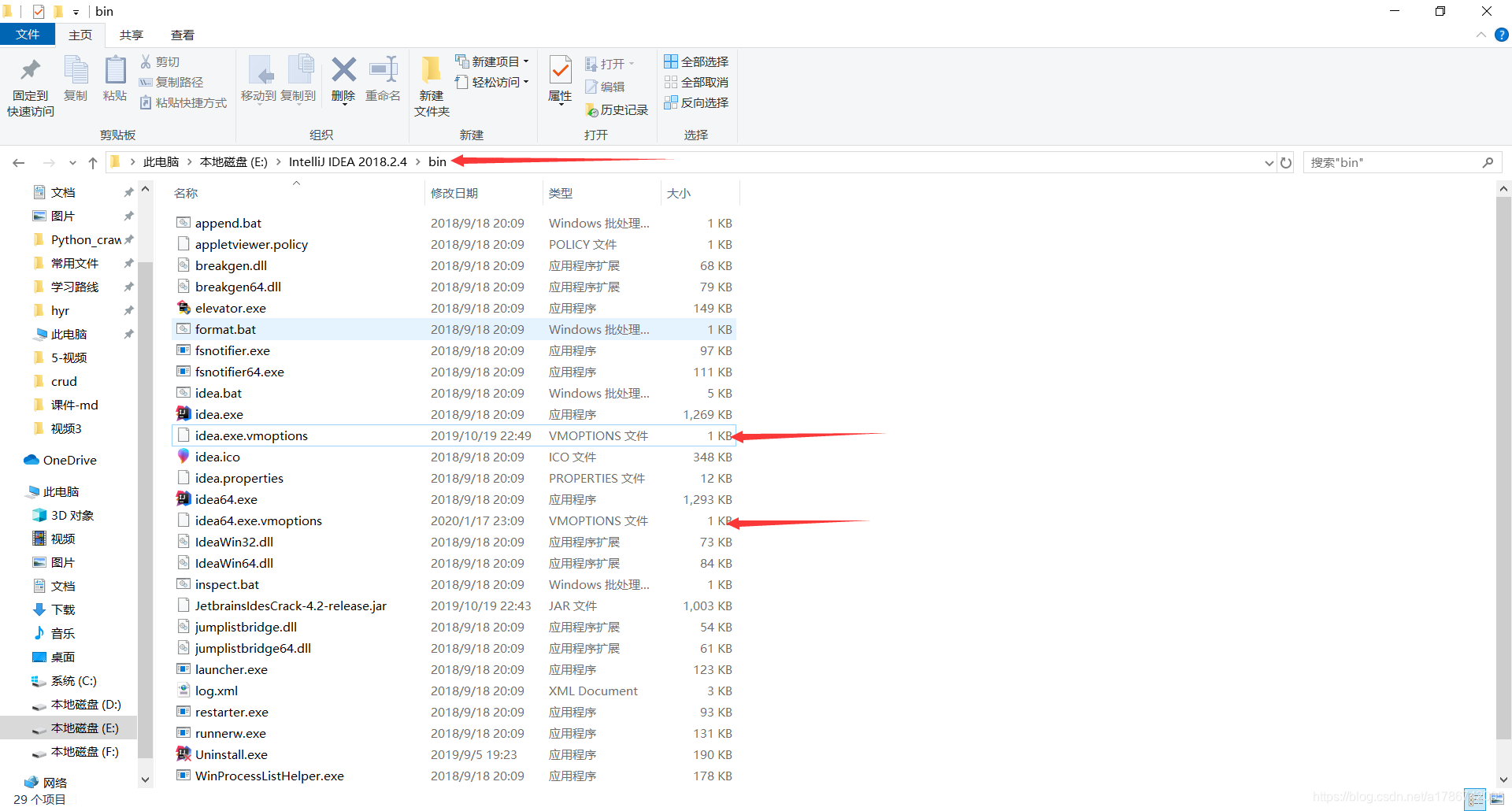Expand the address bar history dropdown
The image size is (1512, 811).
tap(1269, 162)
